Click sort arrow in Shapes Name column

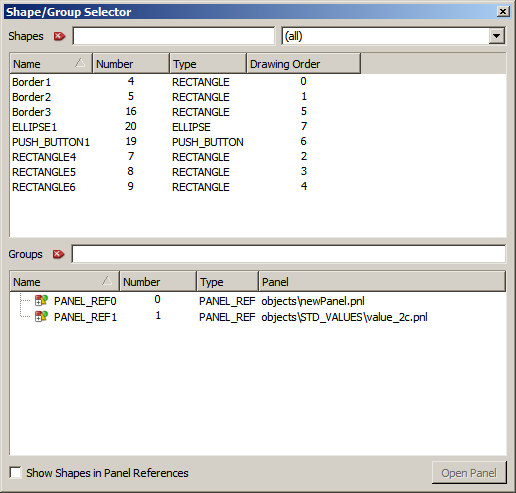tap(80, 63)
